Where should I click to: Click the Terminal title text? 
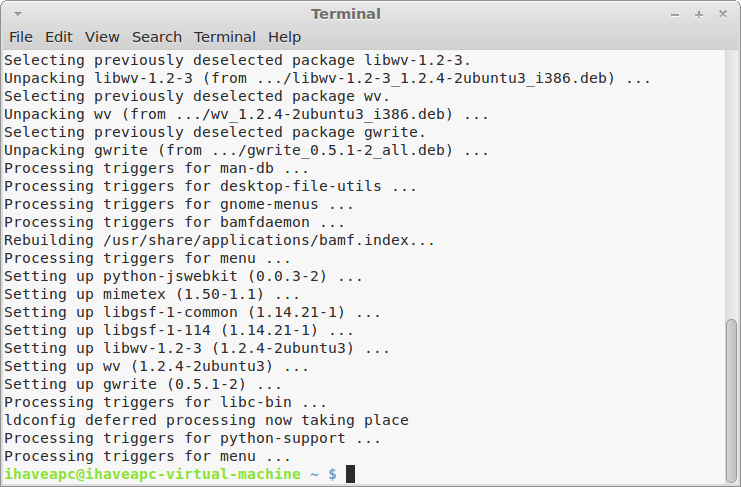click(x=345, y=14)
